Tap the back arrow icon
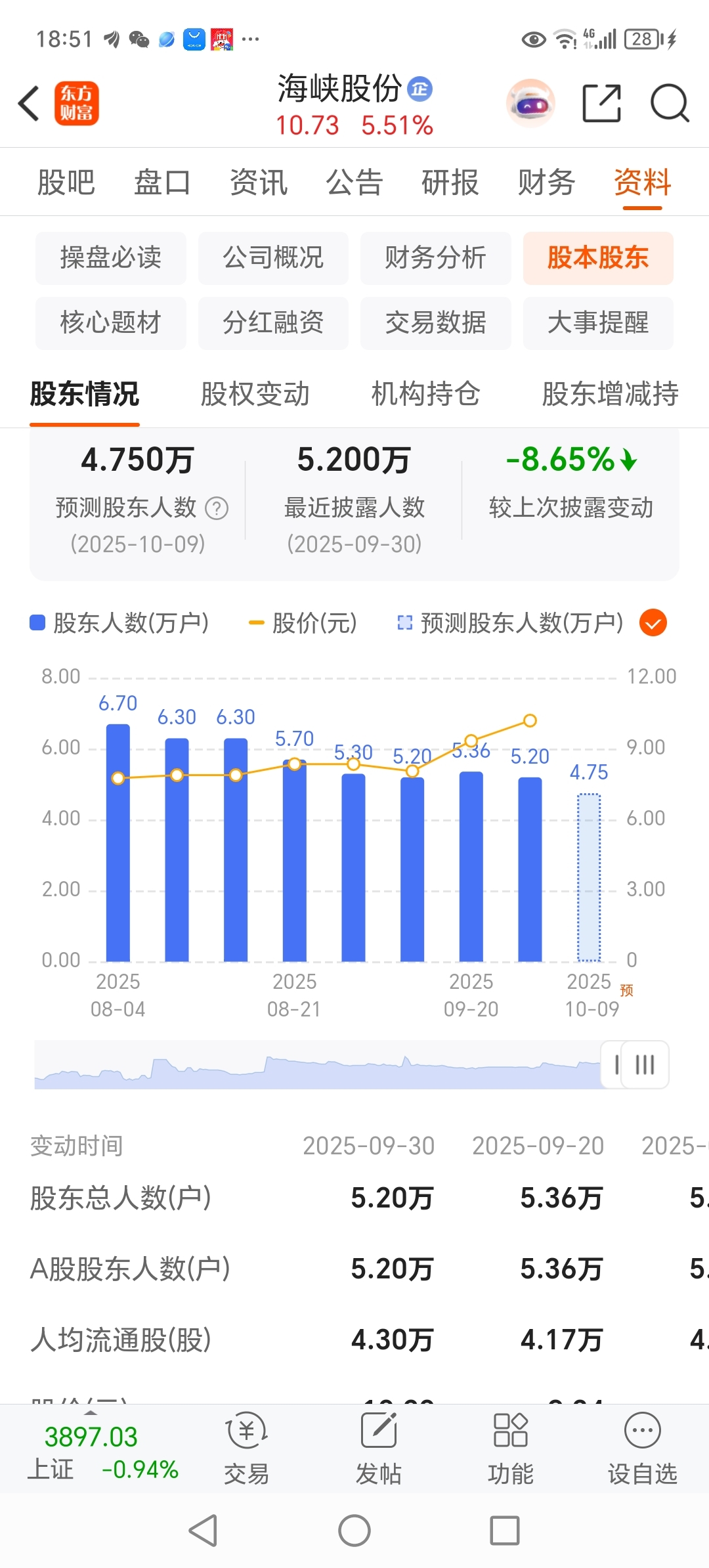Screen dimensions: 709x1568 (x=30, y=104)
